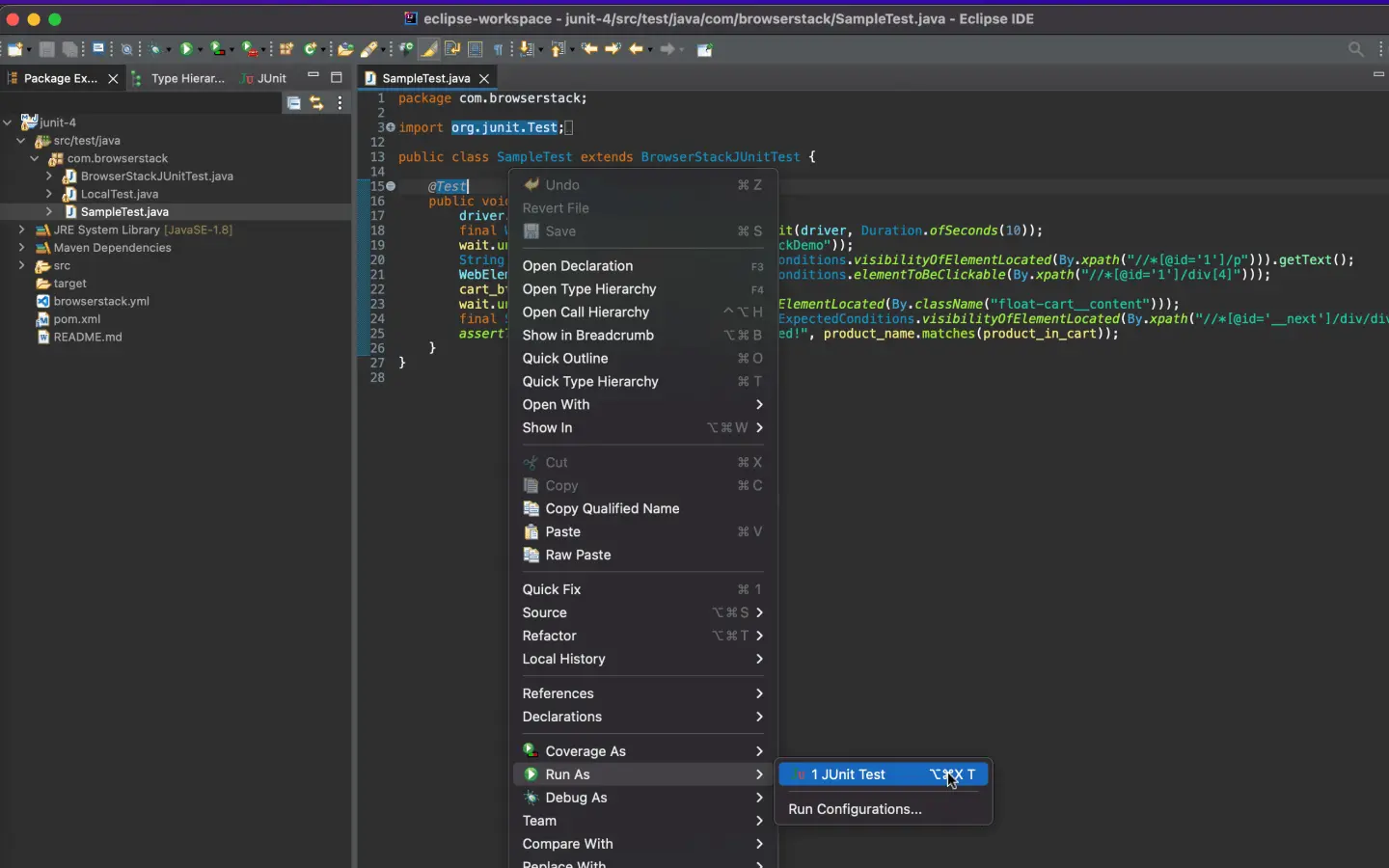
Task: Toggle Link with Editor in Package Explorer
Action: [316, 103]
